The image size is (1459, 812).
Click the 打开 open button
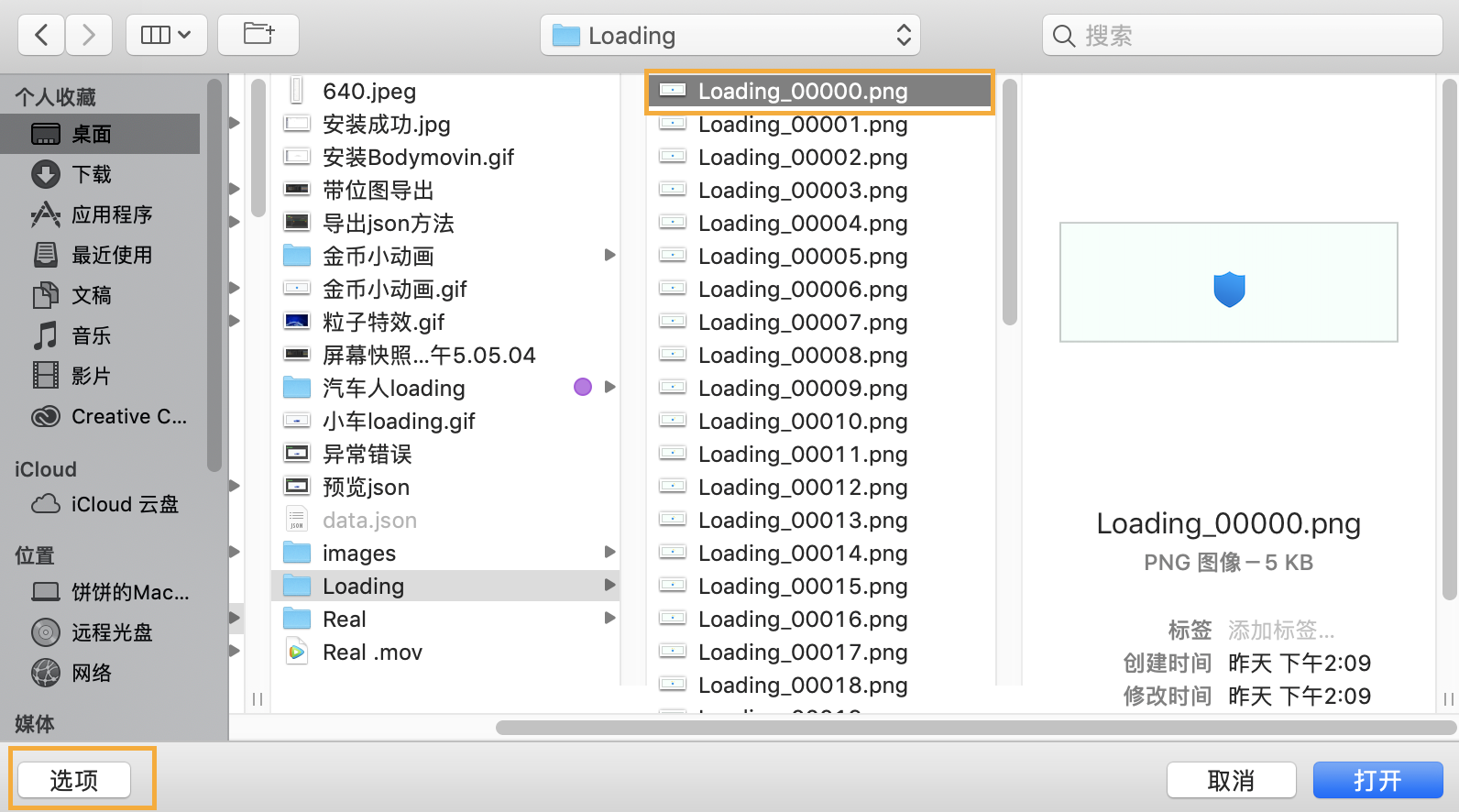click(x=1377, y=780)
